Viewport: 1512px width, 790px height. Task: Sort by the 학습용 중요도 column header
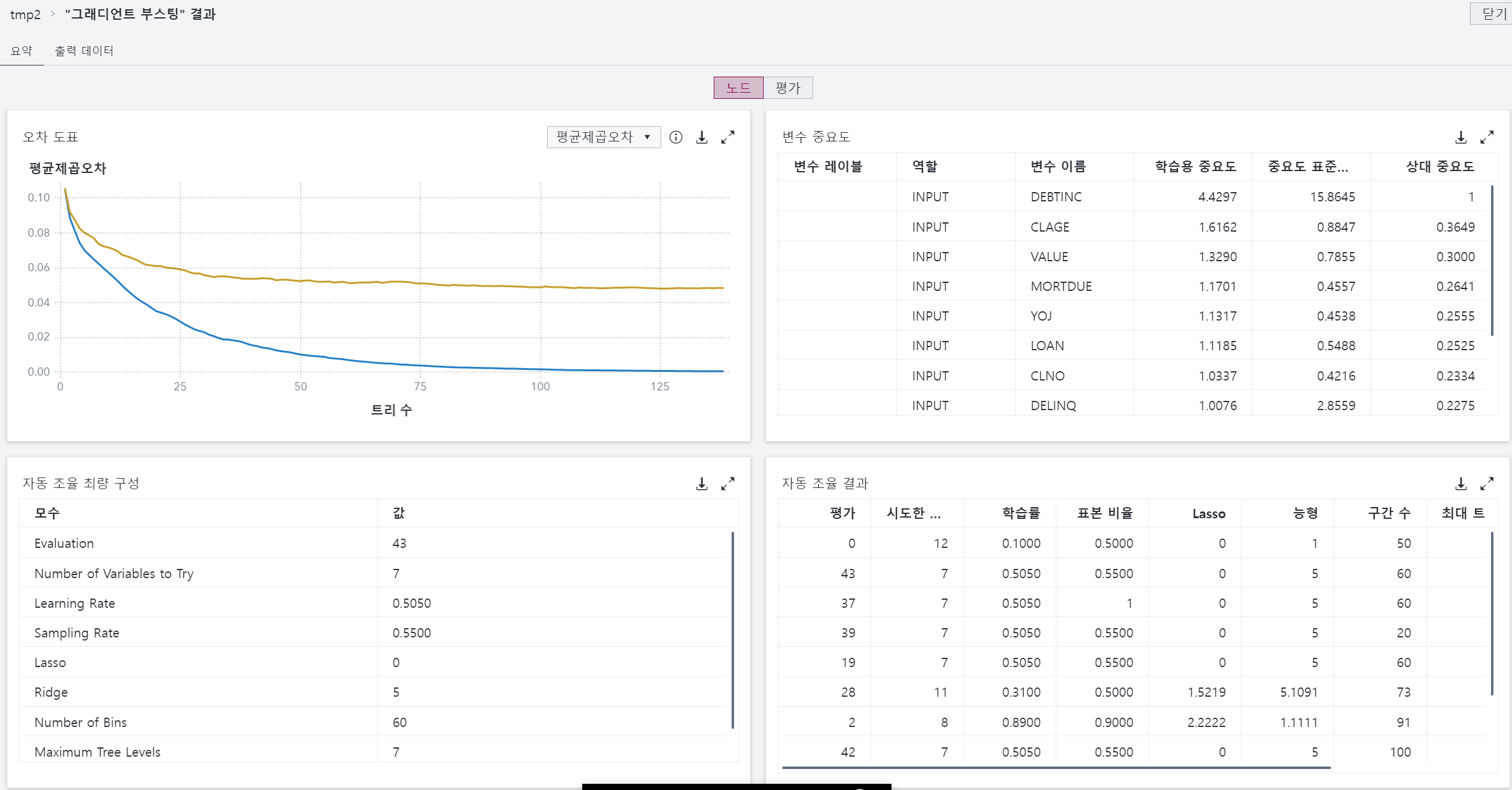[1195, 166]
